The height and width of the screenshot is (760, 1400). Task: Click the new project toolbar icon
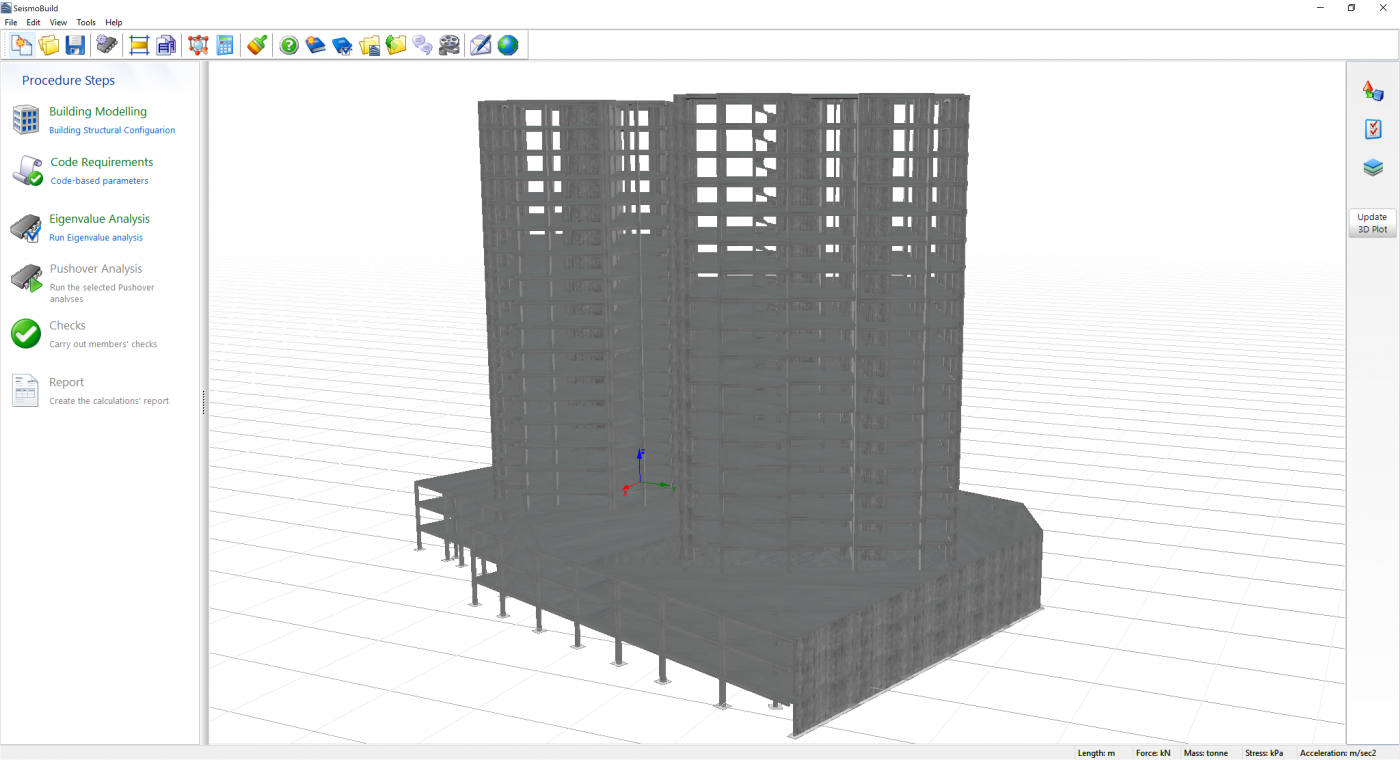pyautogui.click(x=22, y=45)
